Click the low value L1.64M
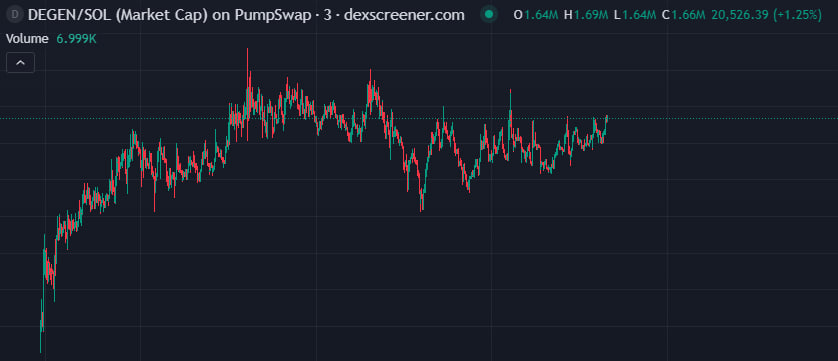The width and height of the screenshot is (838, 361). 635,15
